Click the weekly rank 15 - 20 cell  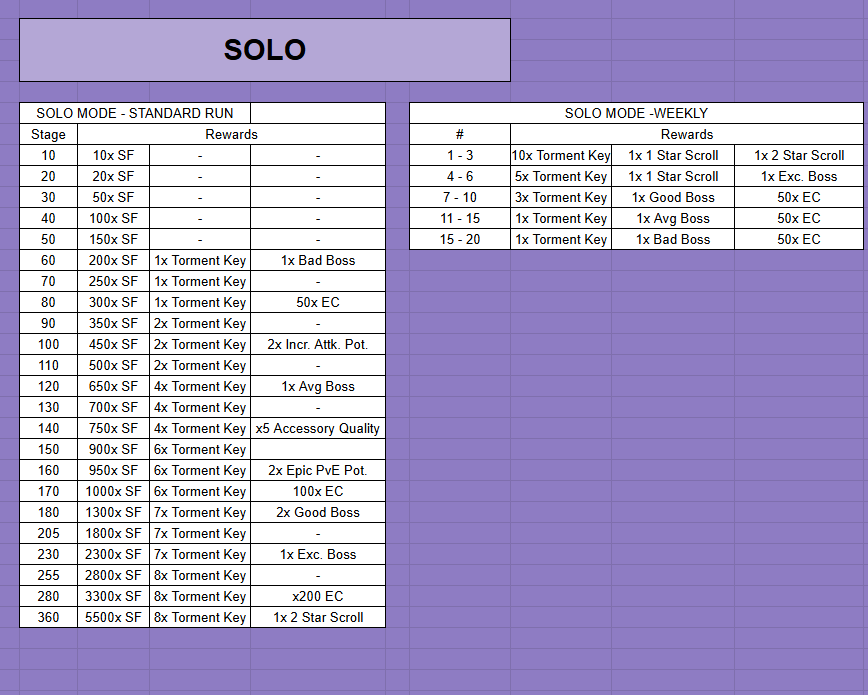click(460, 239)
